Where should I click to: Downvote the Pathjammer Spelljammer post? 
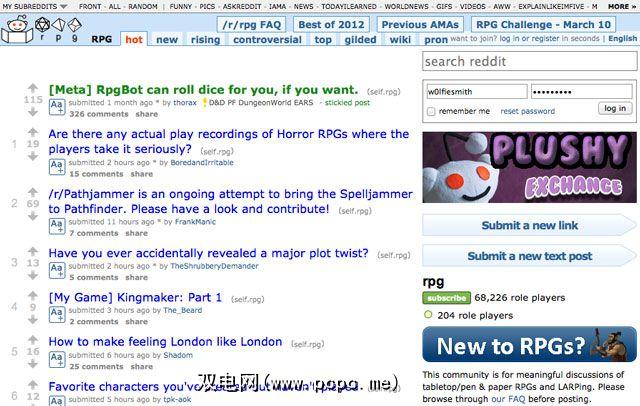pyautogui.click(x=33, y=217)
